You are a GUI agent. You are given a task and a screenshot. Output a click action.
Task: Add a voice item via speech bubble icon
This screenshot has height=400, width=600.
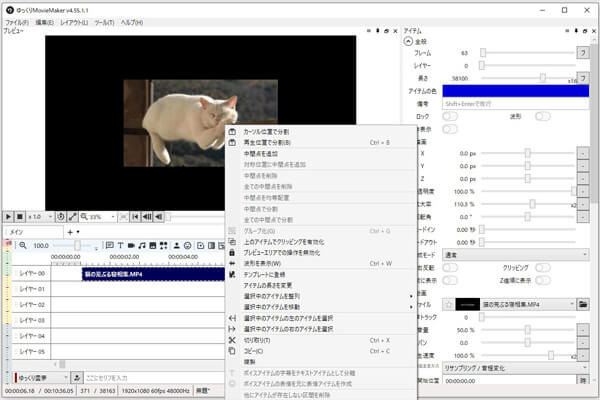pos(109,245)
